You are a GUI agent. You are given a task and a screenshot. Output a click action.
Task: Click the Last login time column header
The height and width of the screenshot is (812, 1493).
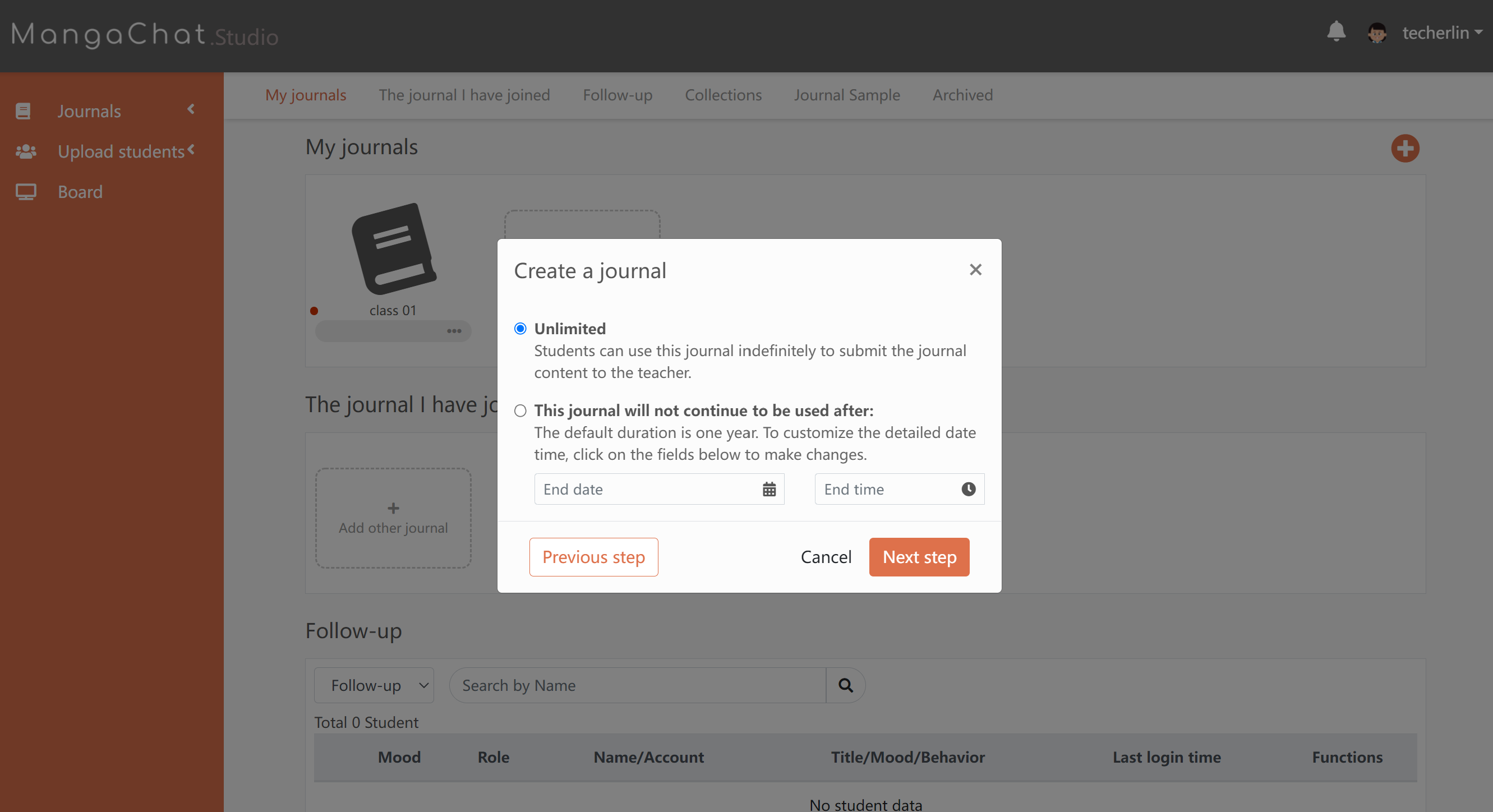[x=1166, y=757]
